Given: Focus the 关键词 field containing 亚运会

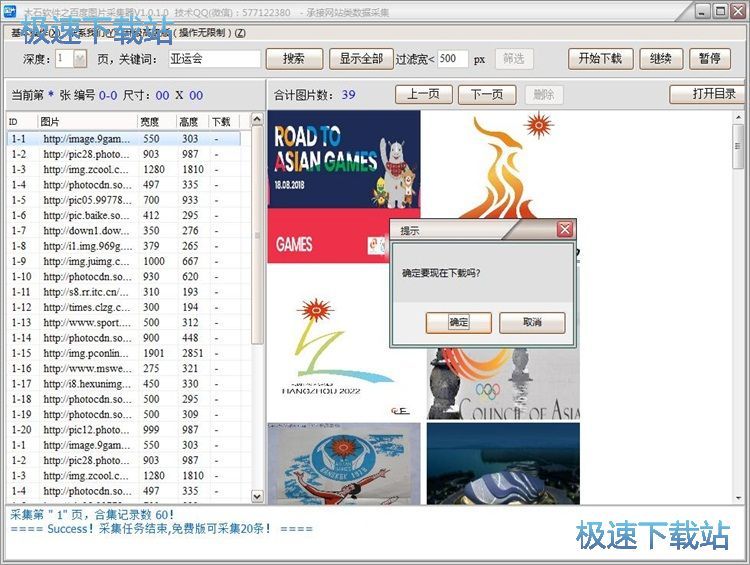Looking at the screenshot, I should 214,59.
